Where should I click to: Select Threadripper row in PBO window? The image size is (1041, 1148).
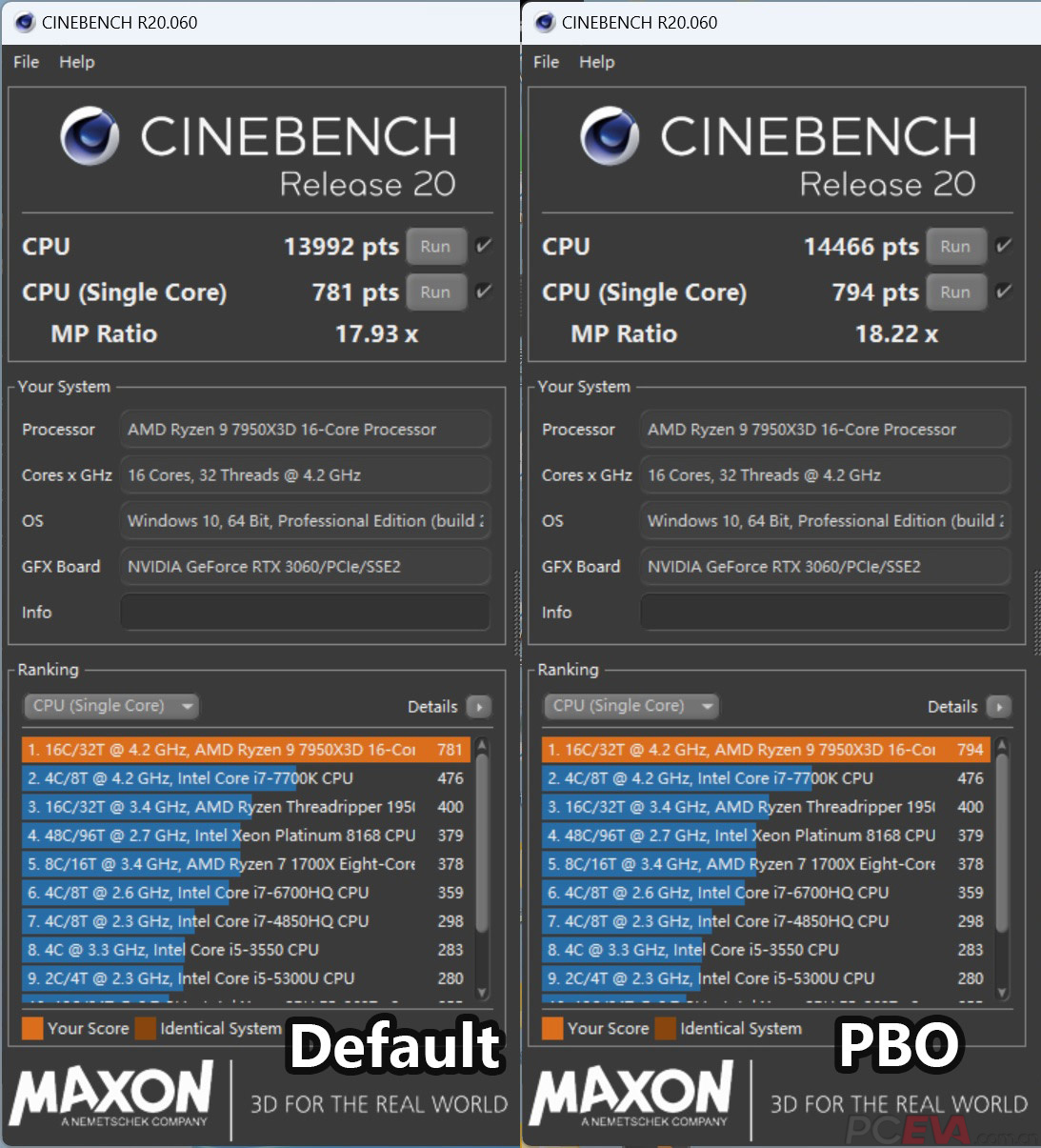(x=766, y=807)
